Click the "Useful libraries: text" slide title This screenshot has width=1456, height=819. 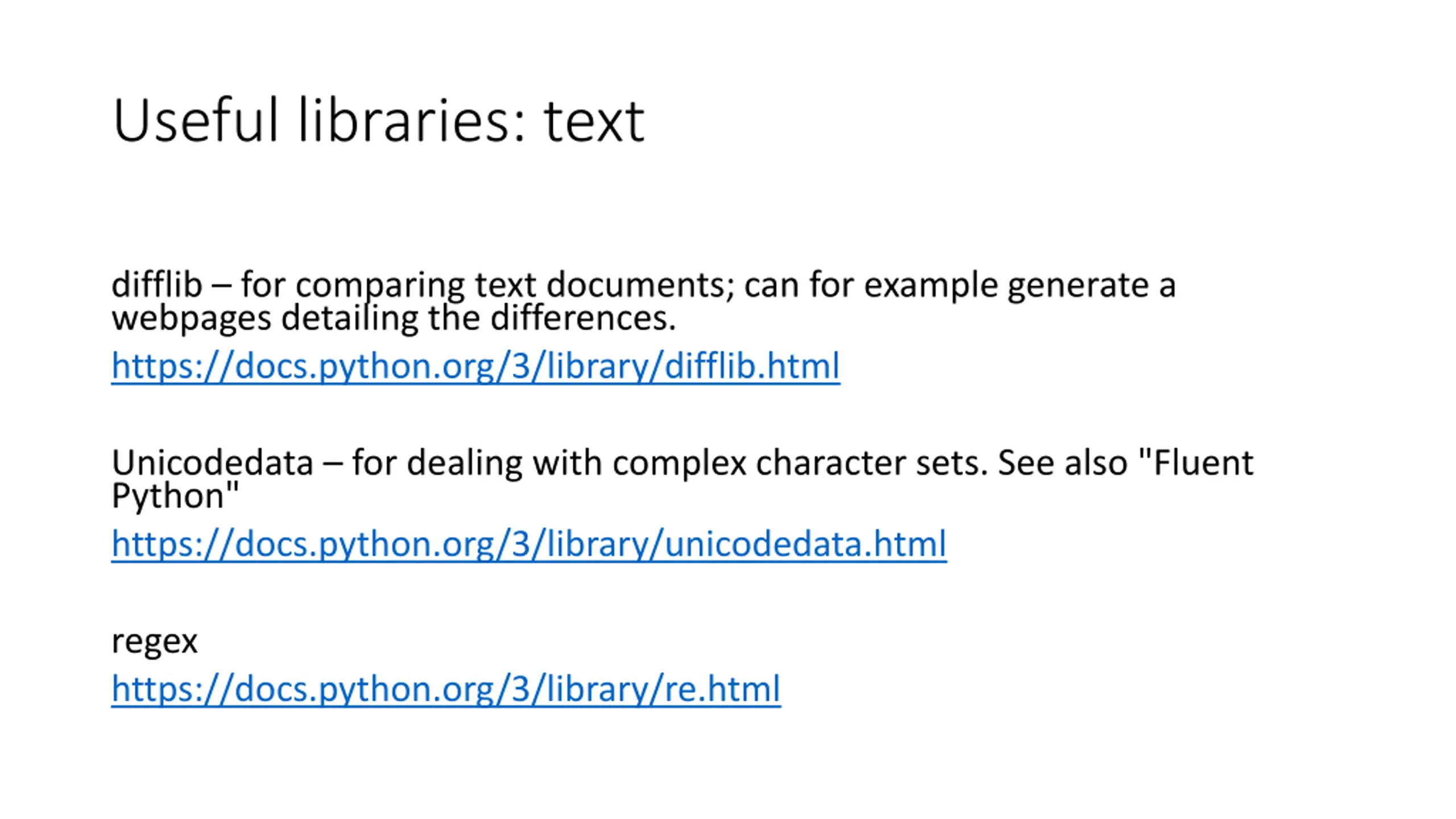379,121
